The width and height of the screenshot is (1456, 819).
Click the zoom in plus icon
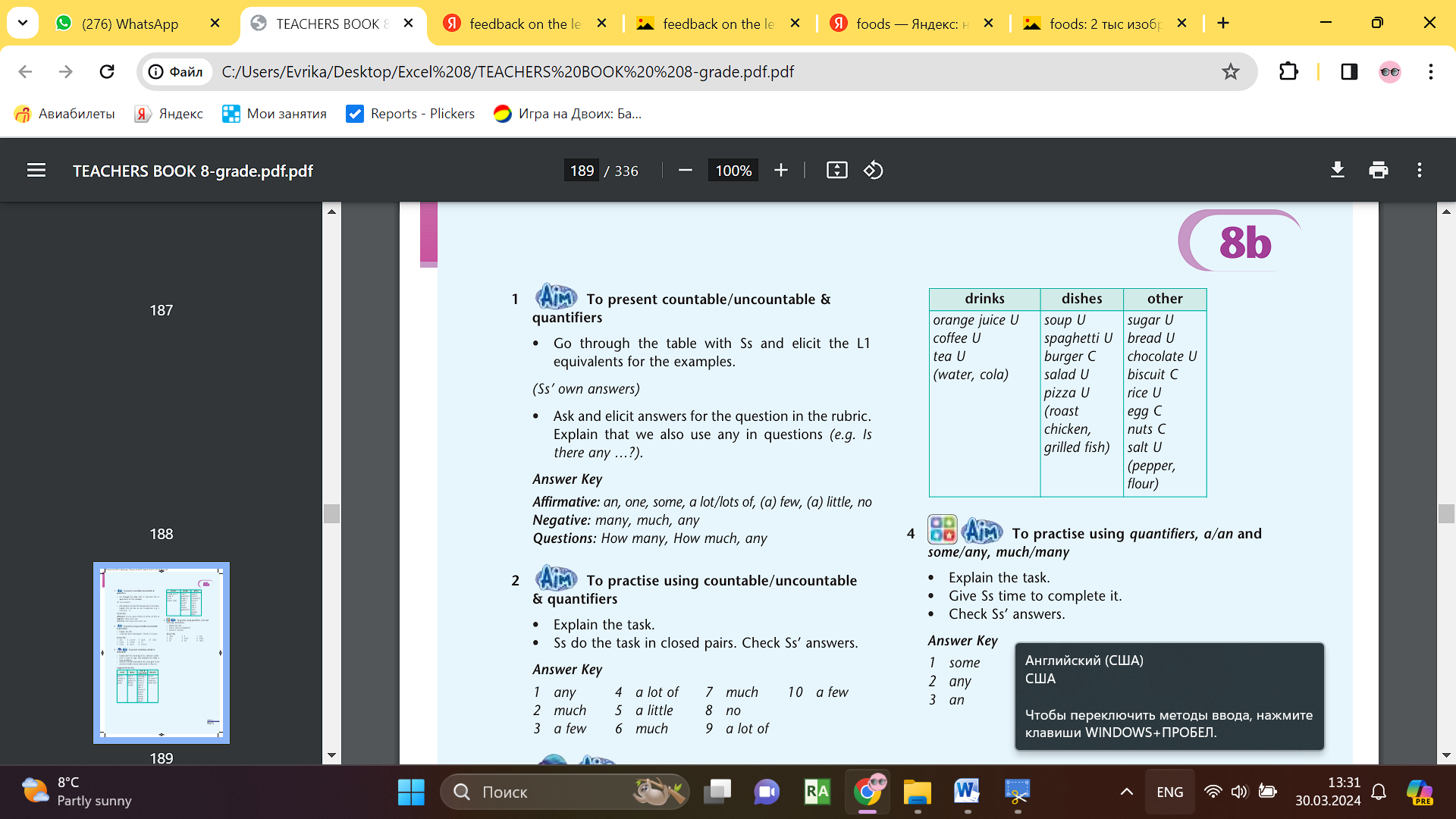pos(781,171)
